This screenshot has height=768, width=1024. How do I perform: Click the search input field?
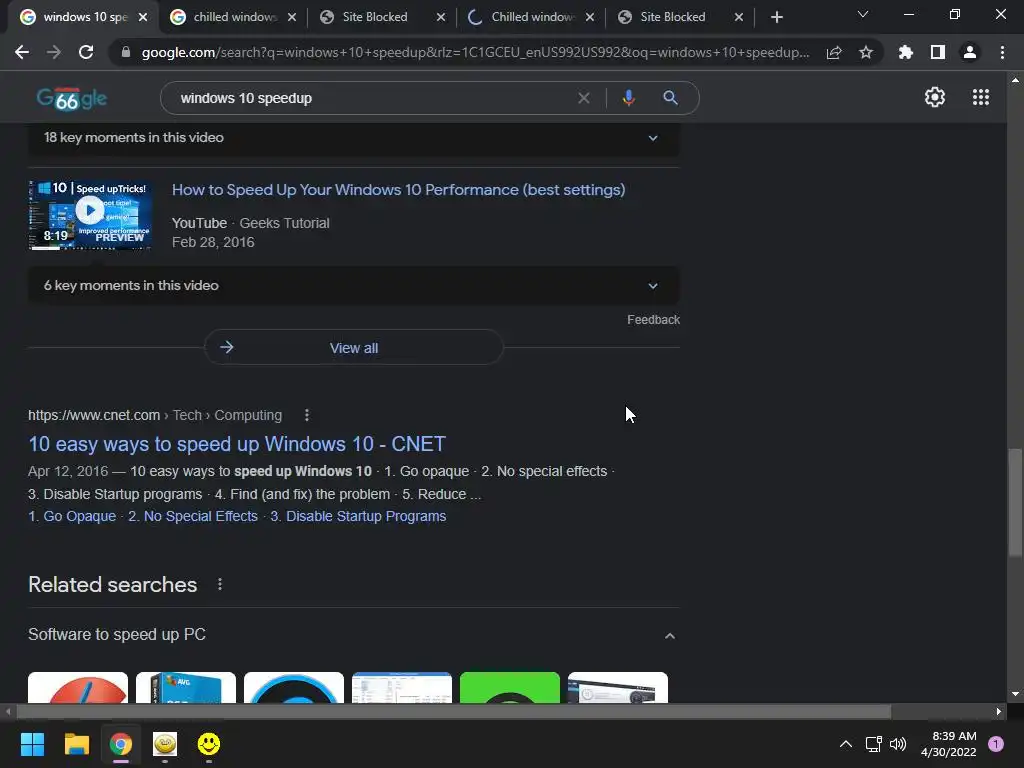(372, 98)
